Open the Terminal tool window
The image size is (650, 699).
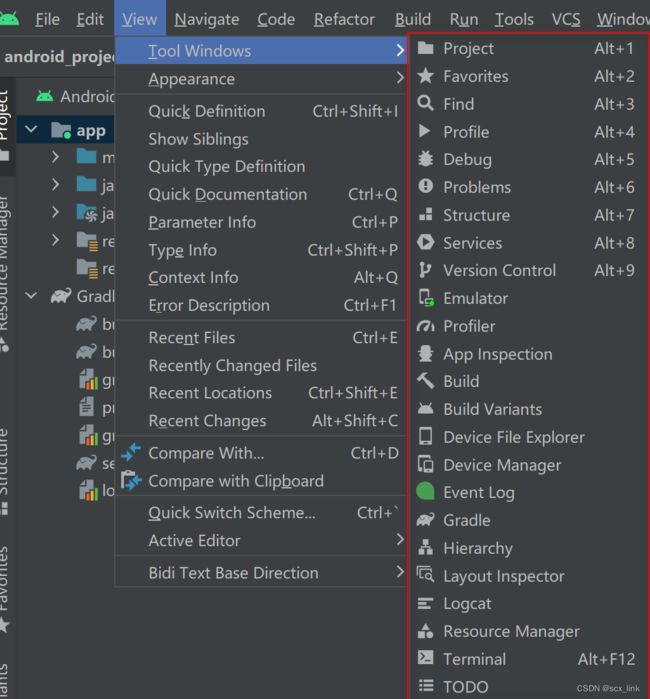[x=528, y=659]
